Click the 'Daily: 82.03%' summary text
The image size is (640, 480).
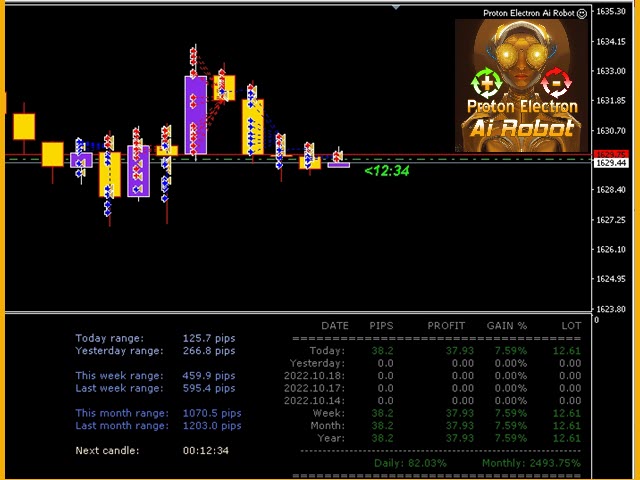click(x=410, y=463)
